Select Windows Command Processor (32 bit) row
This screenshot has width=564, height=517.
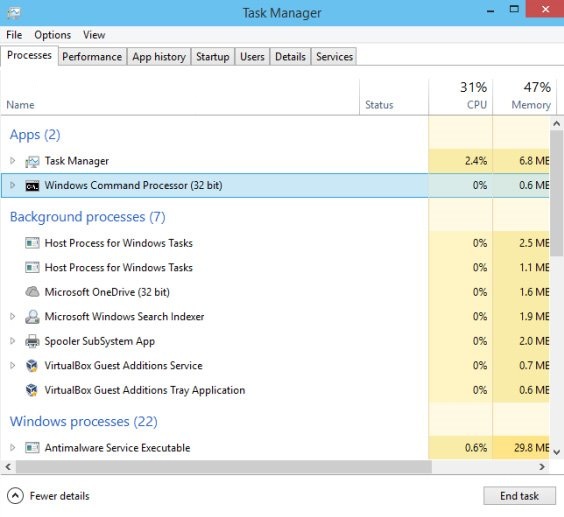click(275, 185)
